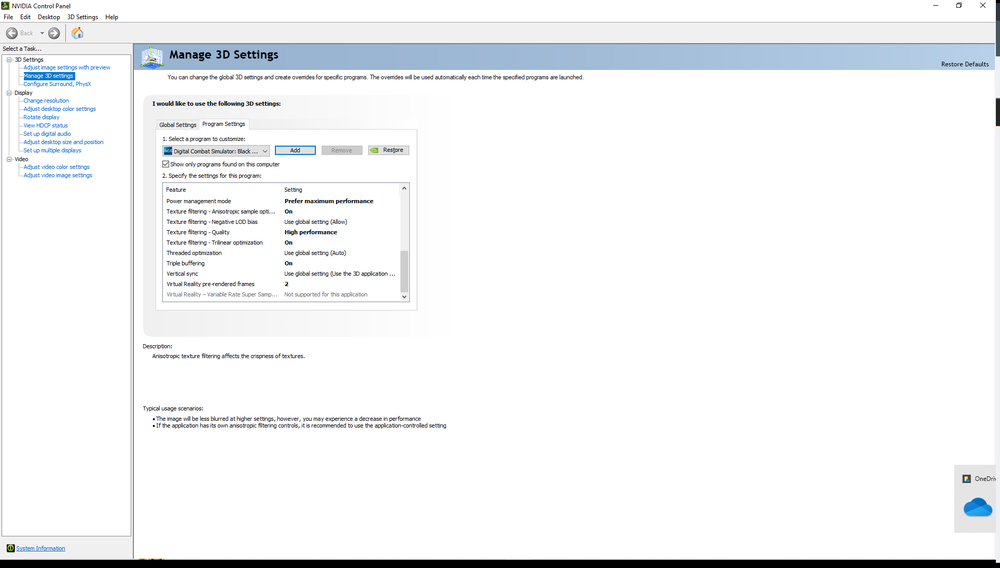
Task: Select Triple buffering row
Action: coord(281,263)
